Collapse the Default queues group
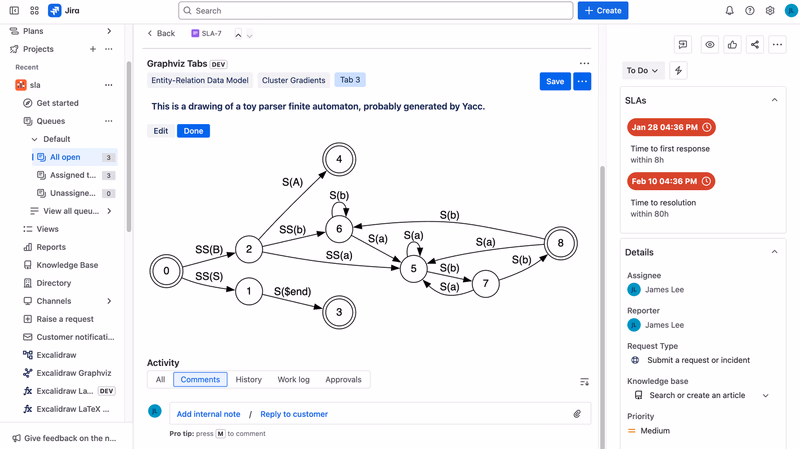 pos(35,139)
